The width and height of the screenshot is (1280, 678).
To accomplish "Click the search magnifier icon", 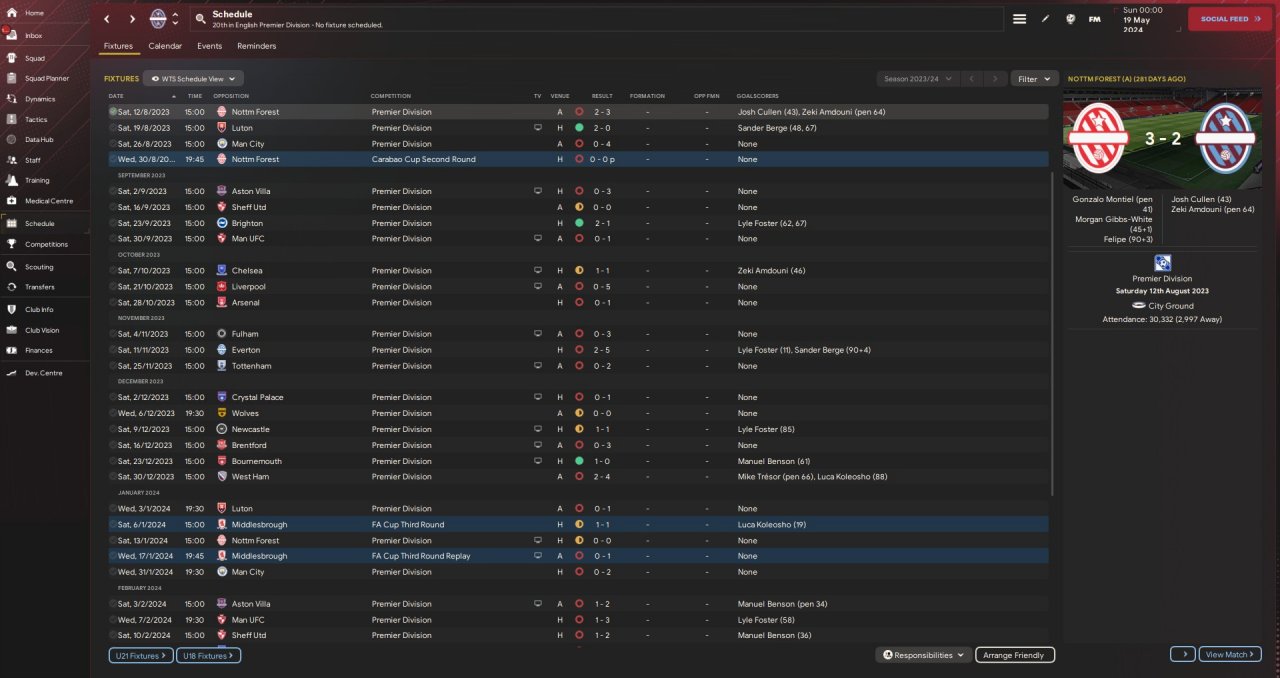I will point(201,19).
